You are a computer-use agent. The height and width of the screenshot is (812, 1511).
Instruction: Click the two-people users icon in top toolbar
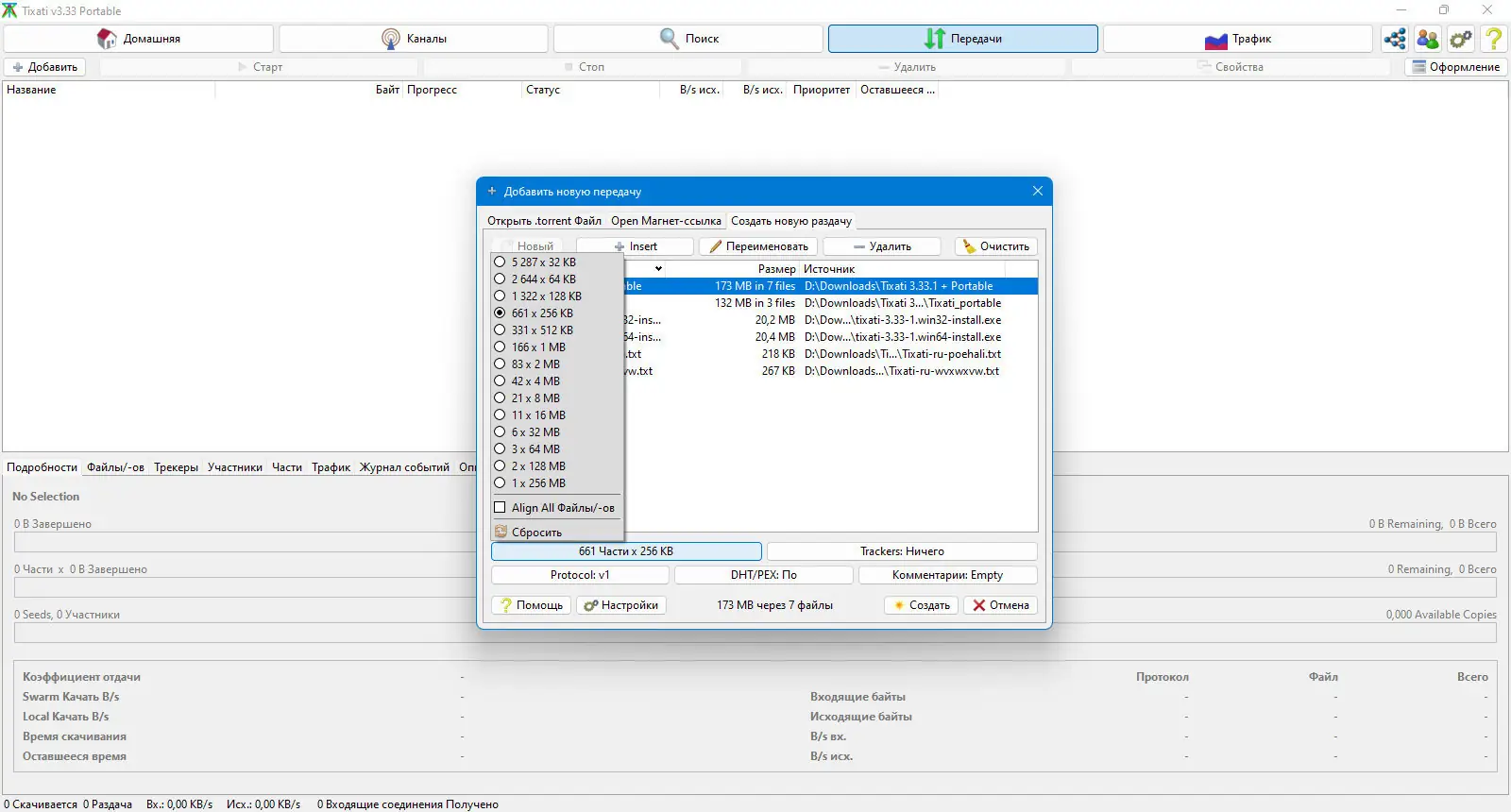point(1428,39)
